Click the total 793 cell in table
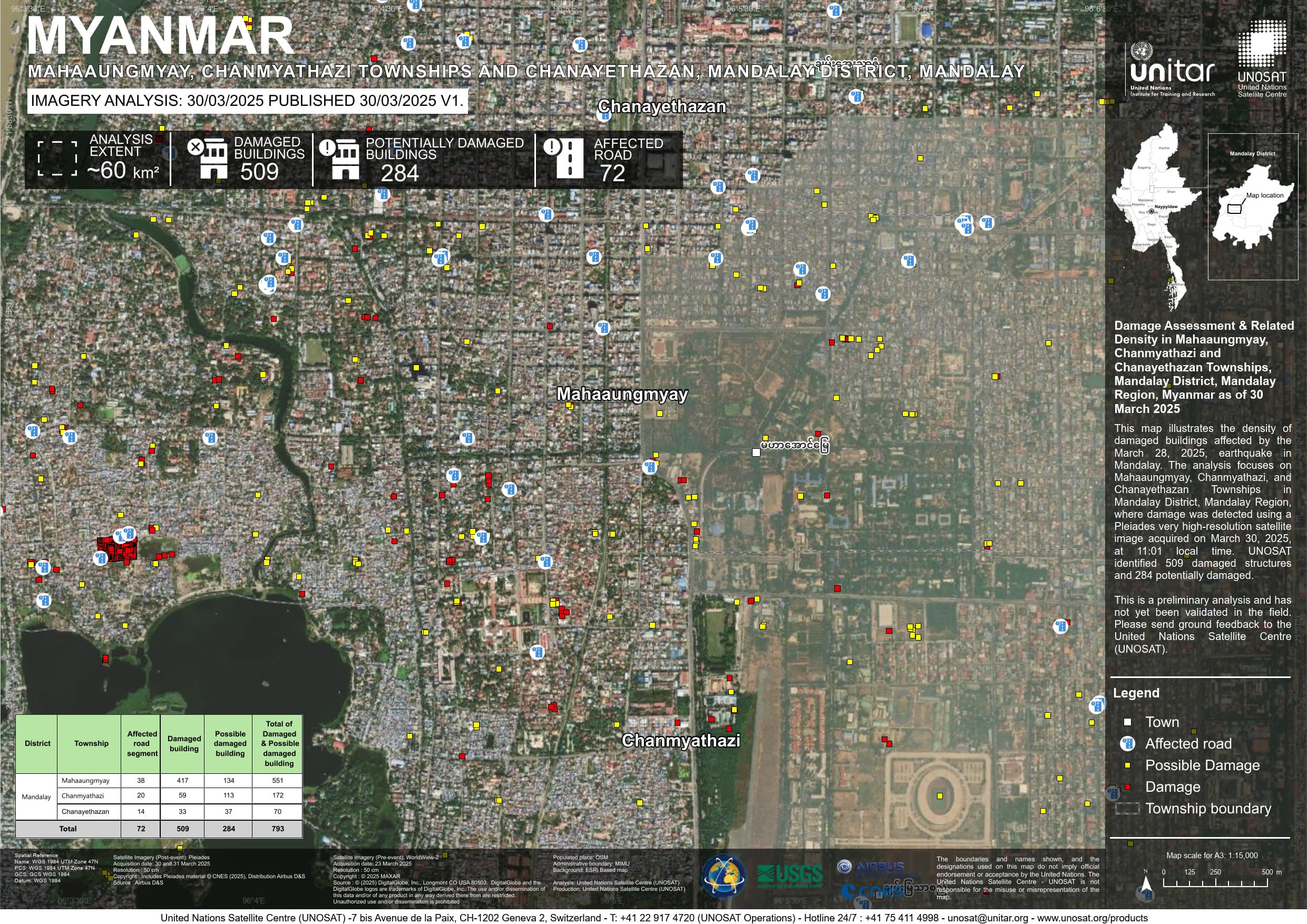 coord(278,829)
